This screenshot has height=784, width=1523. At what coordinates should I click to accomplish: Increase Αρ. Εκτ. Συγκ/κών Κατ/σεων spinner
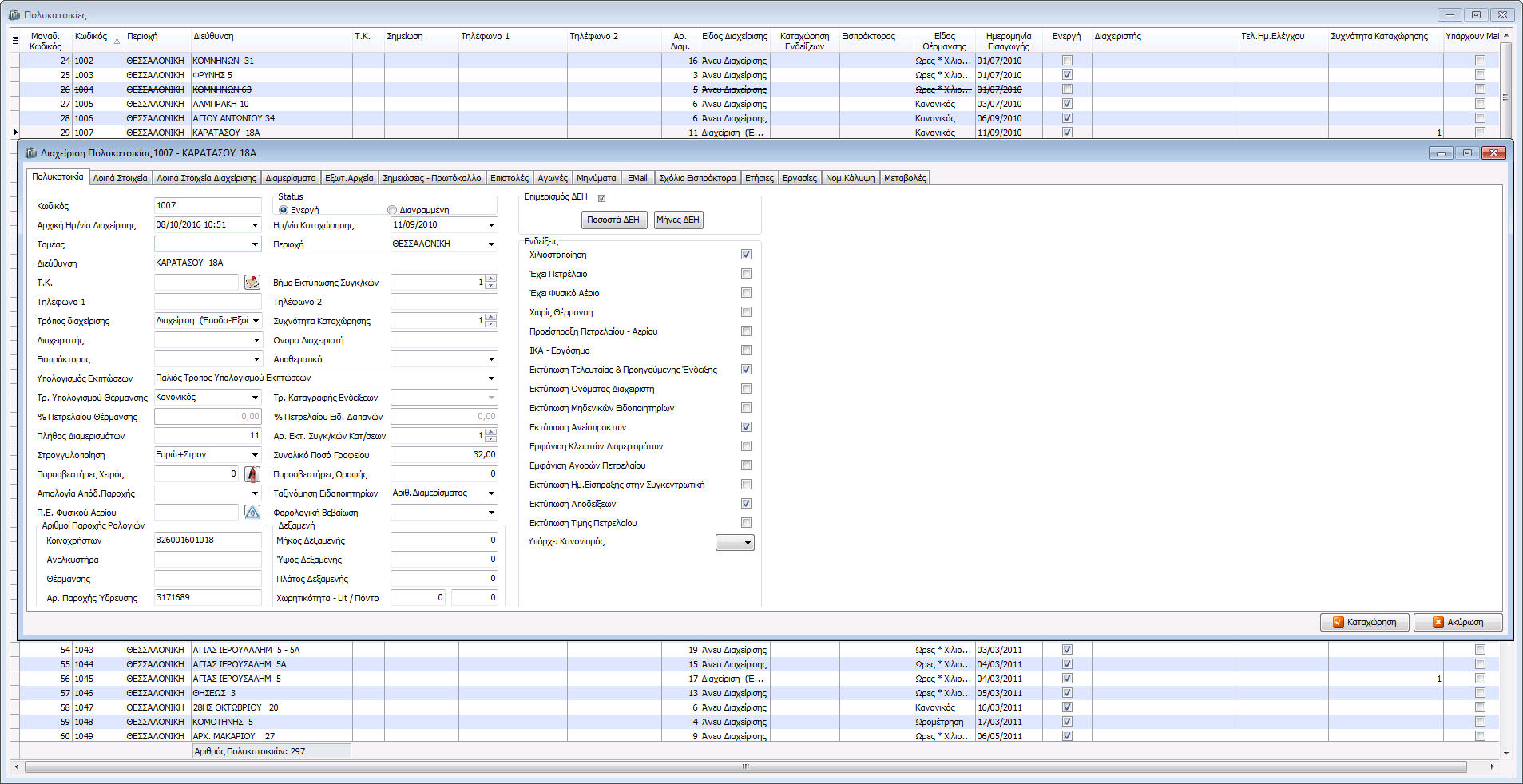pos(491,432)
